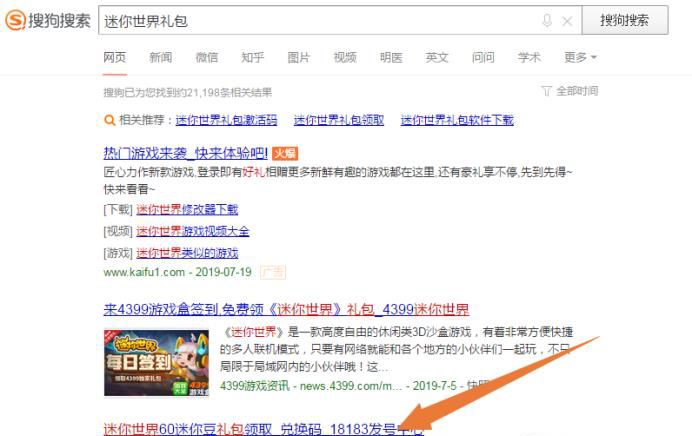This screenshot has height=436, width=692.
Task: Click the result count text 21,198条相关结果
Action: [x=229, y=93]
